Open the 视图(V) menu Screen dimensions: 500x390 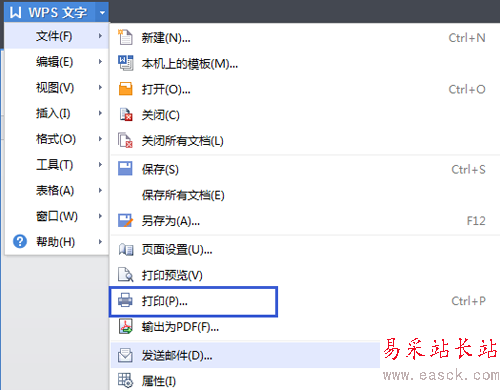[57, 87]
